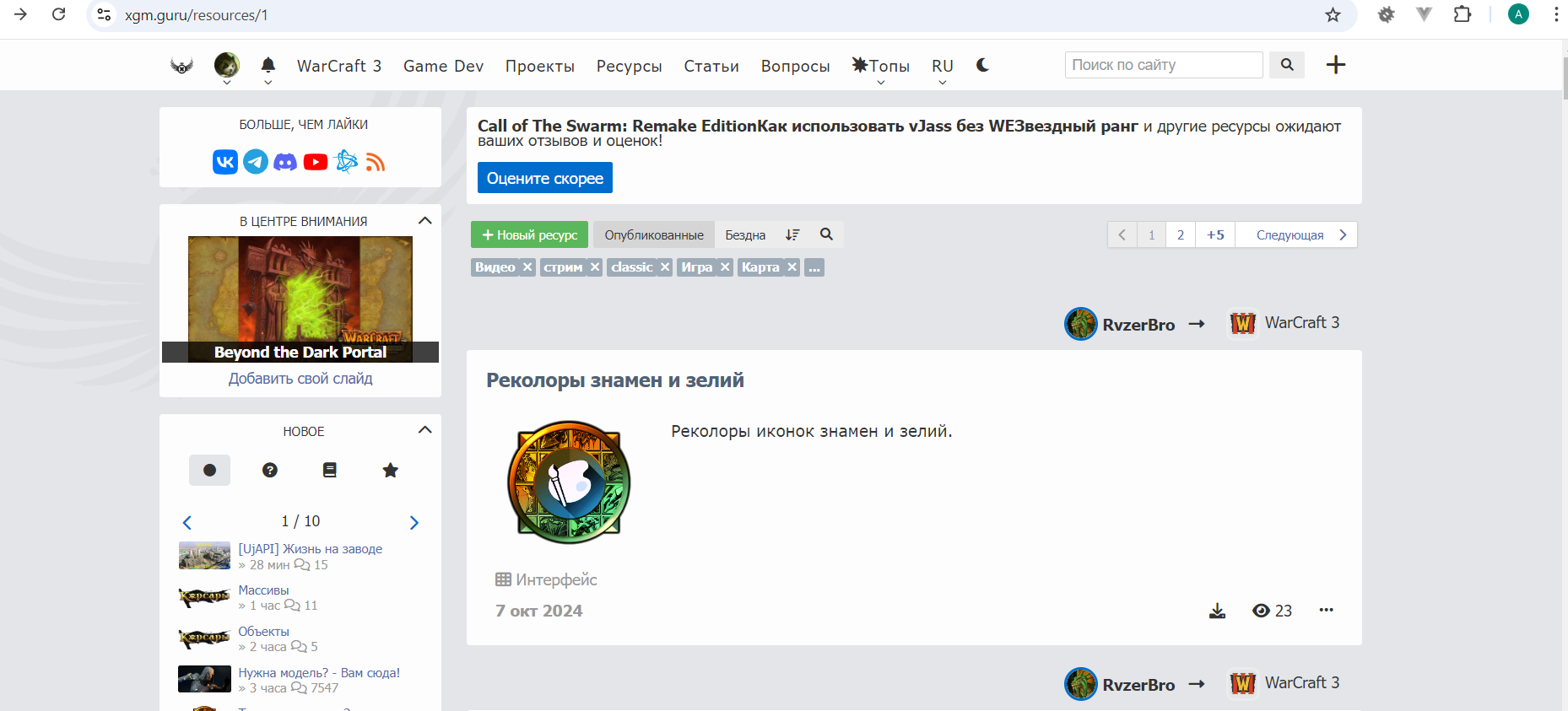Open the Beyond the Dark Portal slide

pos(300,299)
